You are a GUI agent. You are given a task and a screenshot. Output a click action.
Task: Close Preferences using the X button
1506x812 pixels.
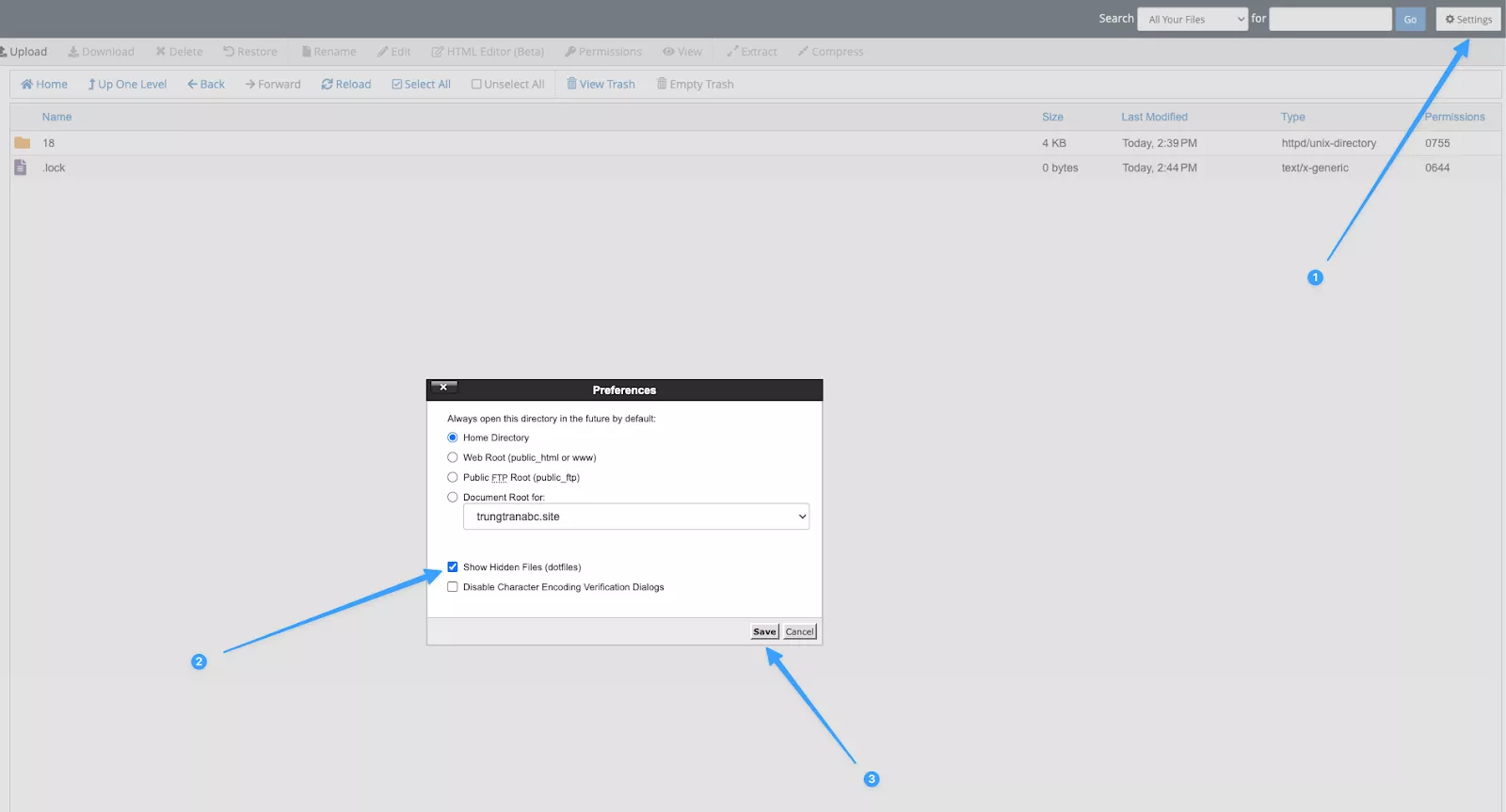443,387
